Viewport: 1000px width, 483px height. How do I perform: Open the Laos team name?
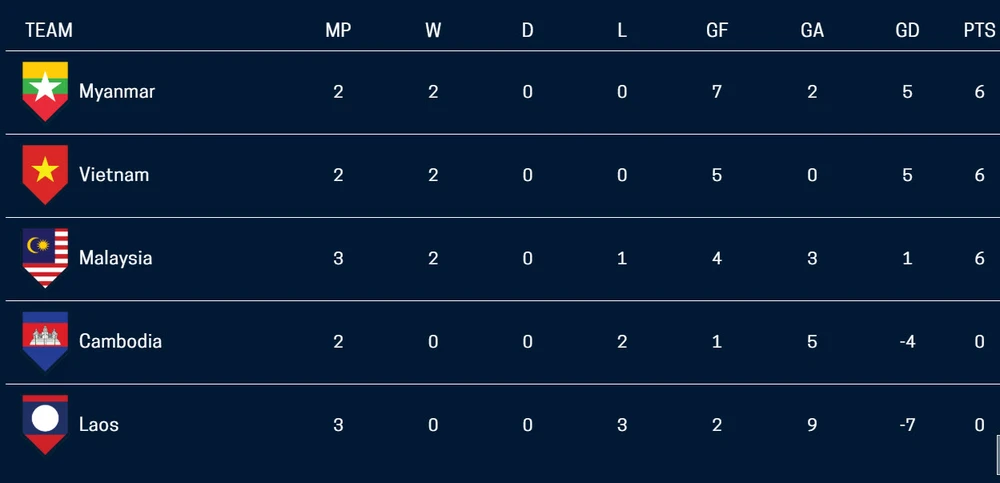click(99, 424)
